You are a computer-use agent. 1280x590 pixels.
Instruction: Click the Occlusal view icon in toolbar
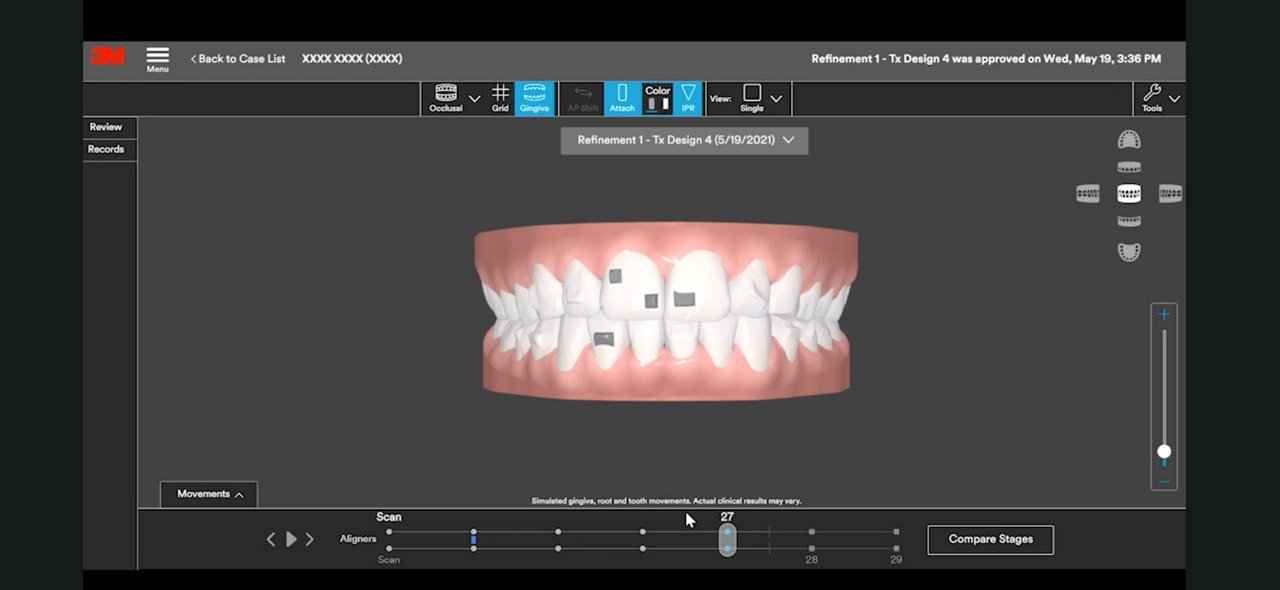click(446, 98)
